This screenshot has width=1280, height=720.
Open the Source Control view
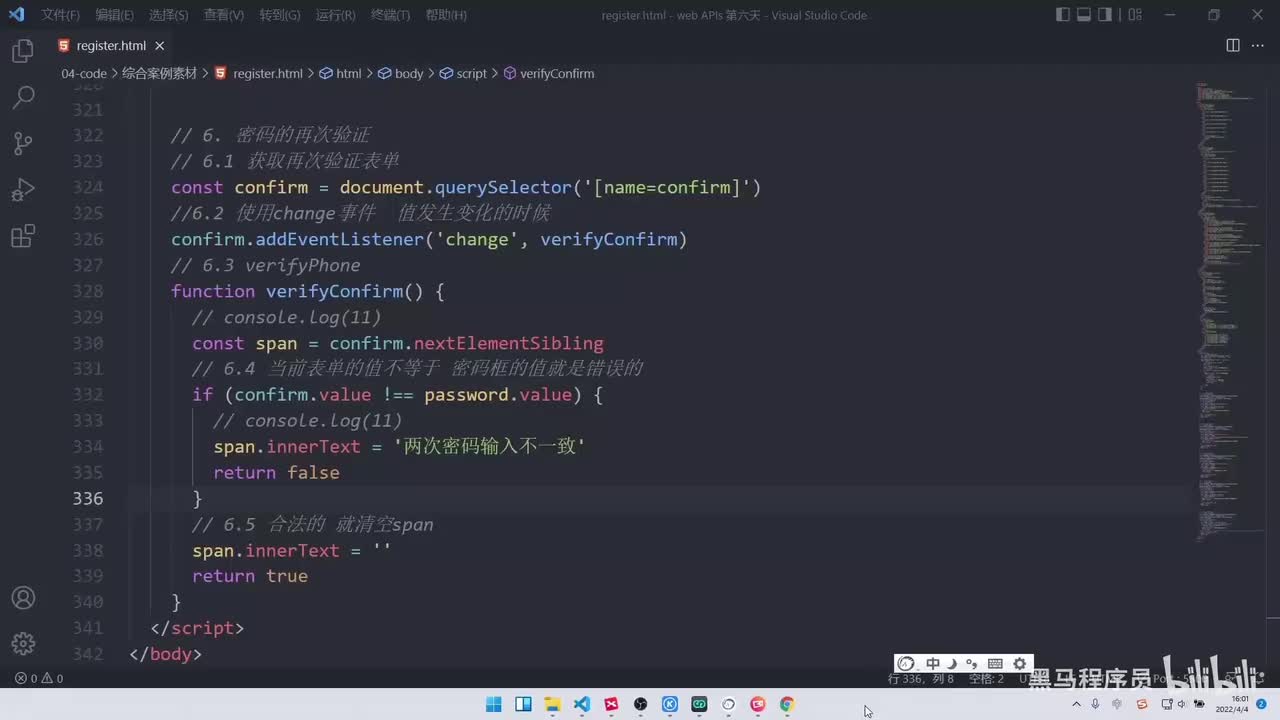click(x=23, y=143)
